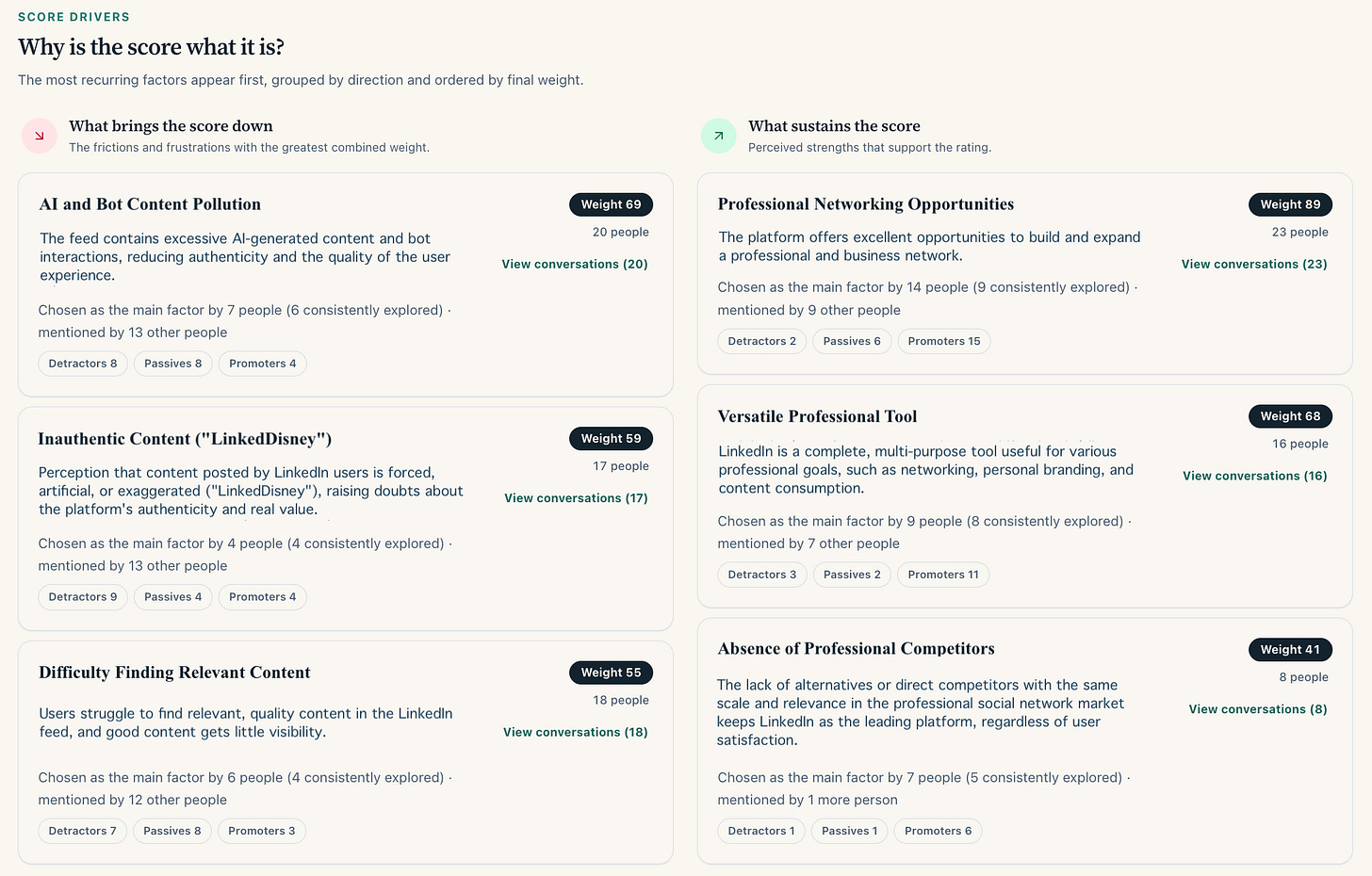Click the Versatile Professional Tool heading
The image size is (1372, 876).
[x=817, y=416]
